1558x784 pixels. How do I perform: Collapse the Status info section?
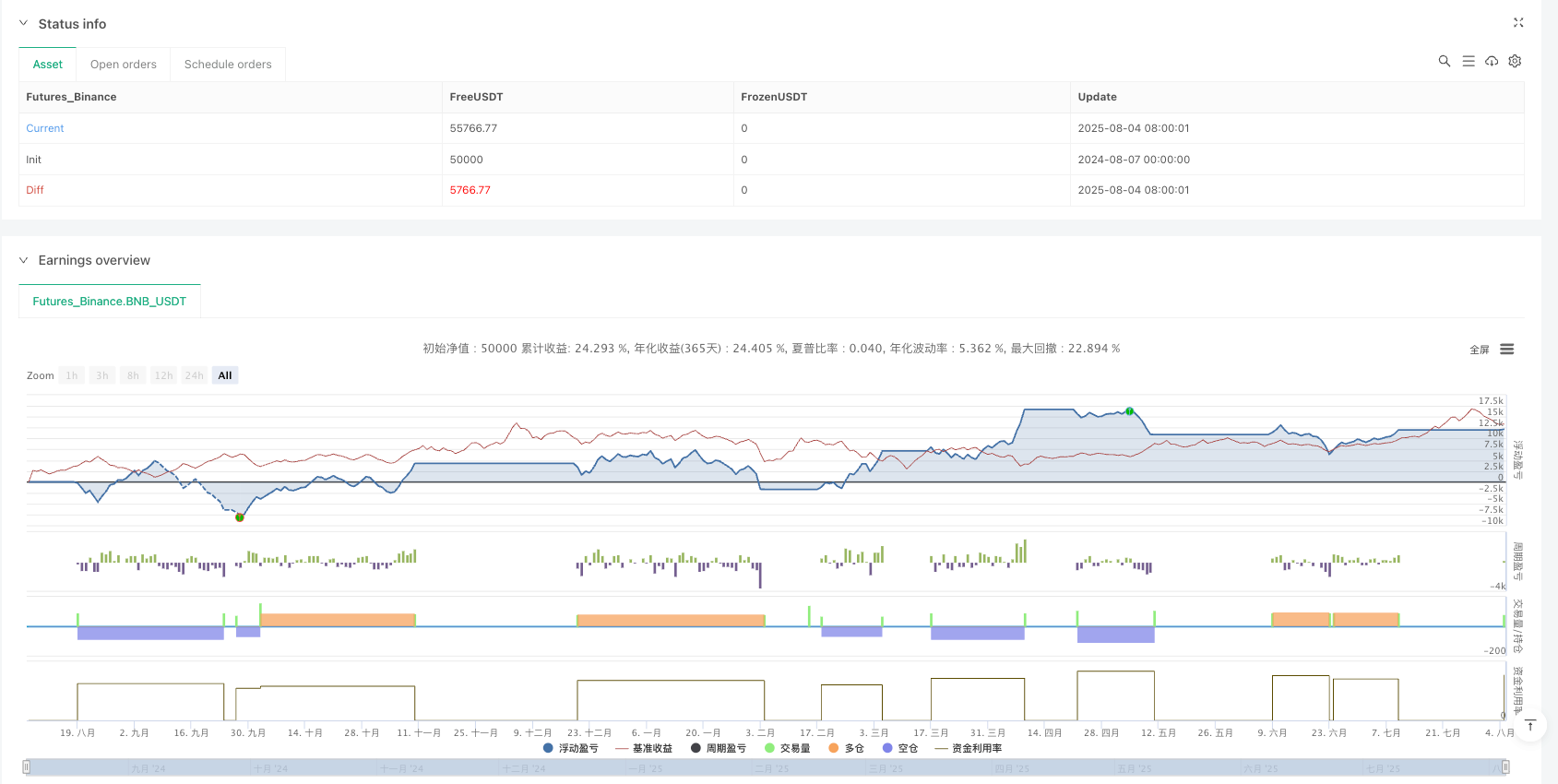pos(24,23)
